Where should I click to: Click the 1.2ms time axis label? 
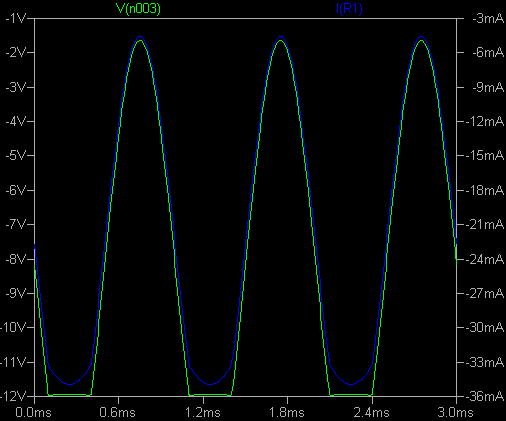point(202,413)
